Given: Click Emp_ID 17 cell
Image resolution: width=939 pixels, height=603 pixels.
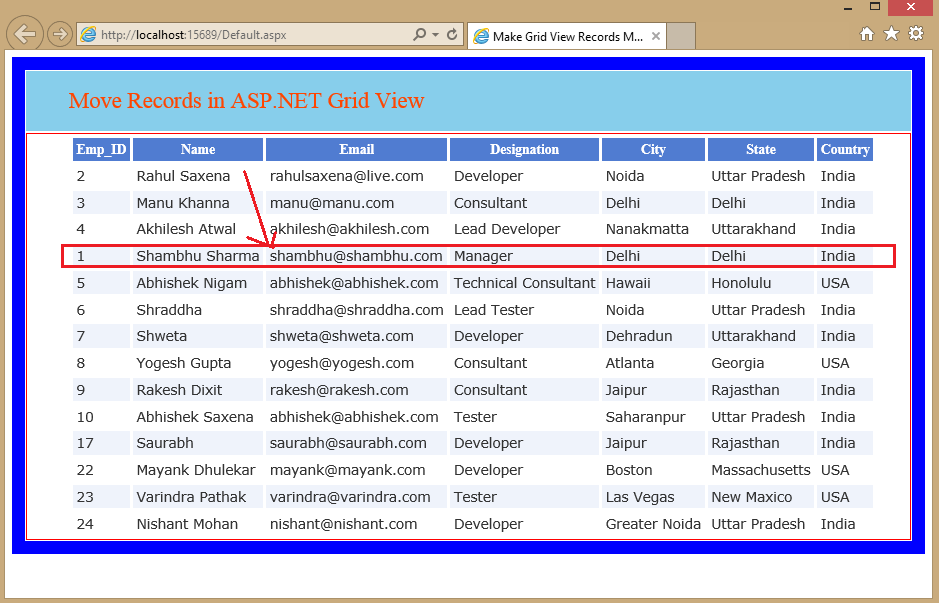Looking at the screenshot, I should click(x=101, y=443).
